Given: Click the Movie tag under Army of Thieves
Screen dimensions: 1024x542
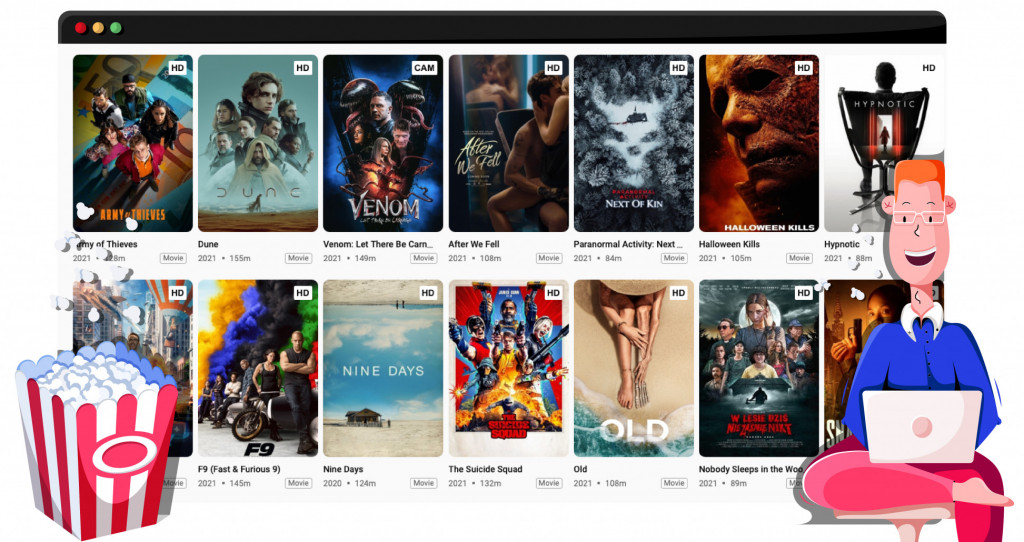Looking at the screenshot, I should click(173, 258).
